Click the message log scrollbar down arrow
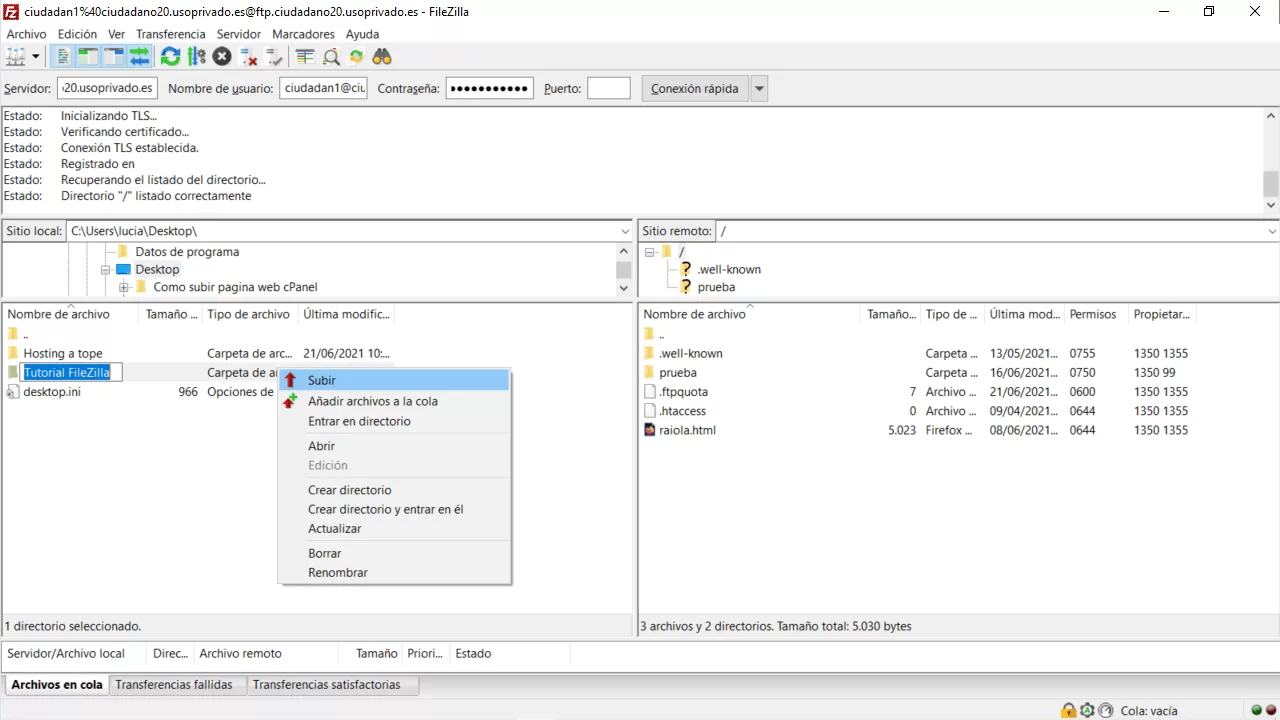The image size is (1280, 720). pos(1271,205)
